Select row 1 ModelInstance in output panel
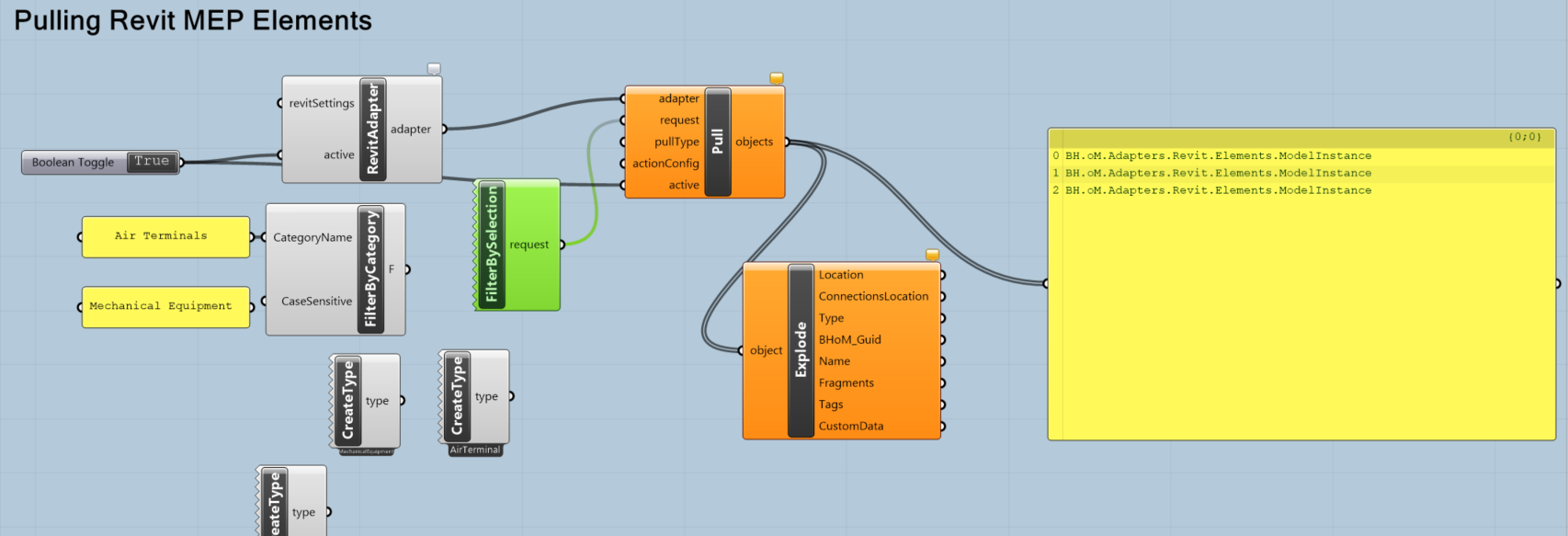1568x536 pixels. click(x=1301, y=173)
